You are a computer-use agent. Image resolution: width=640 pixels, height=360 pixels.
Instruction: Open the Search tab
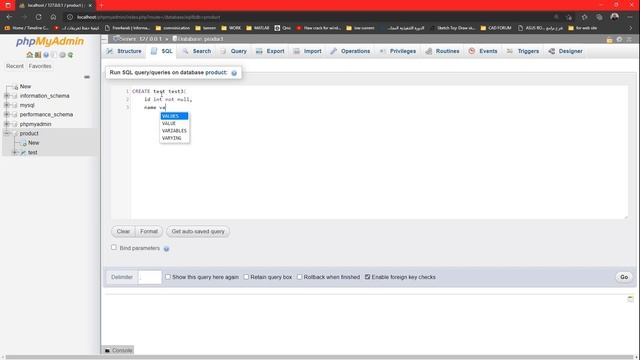coord(197,51)
